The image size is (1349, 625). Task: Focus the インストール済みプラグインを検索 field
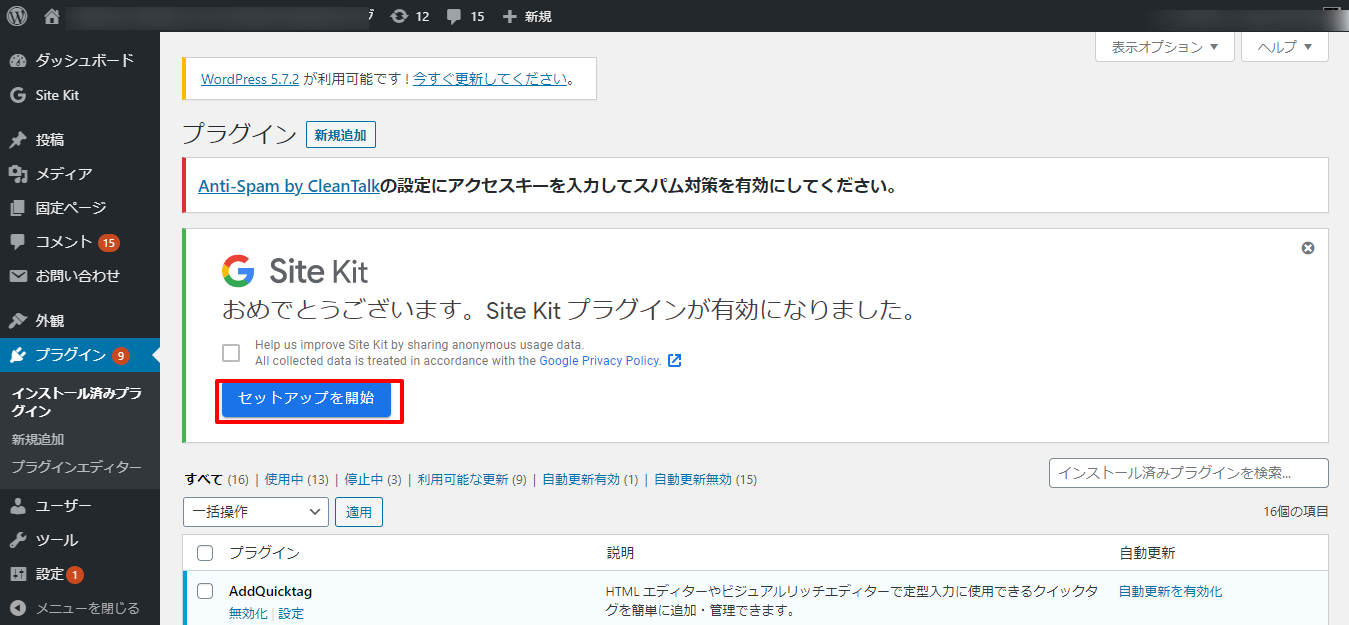pos(1189,473)
